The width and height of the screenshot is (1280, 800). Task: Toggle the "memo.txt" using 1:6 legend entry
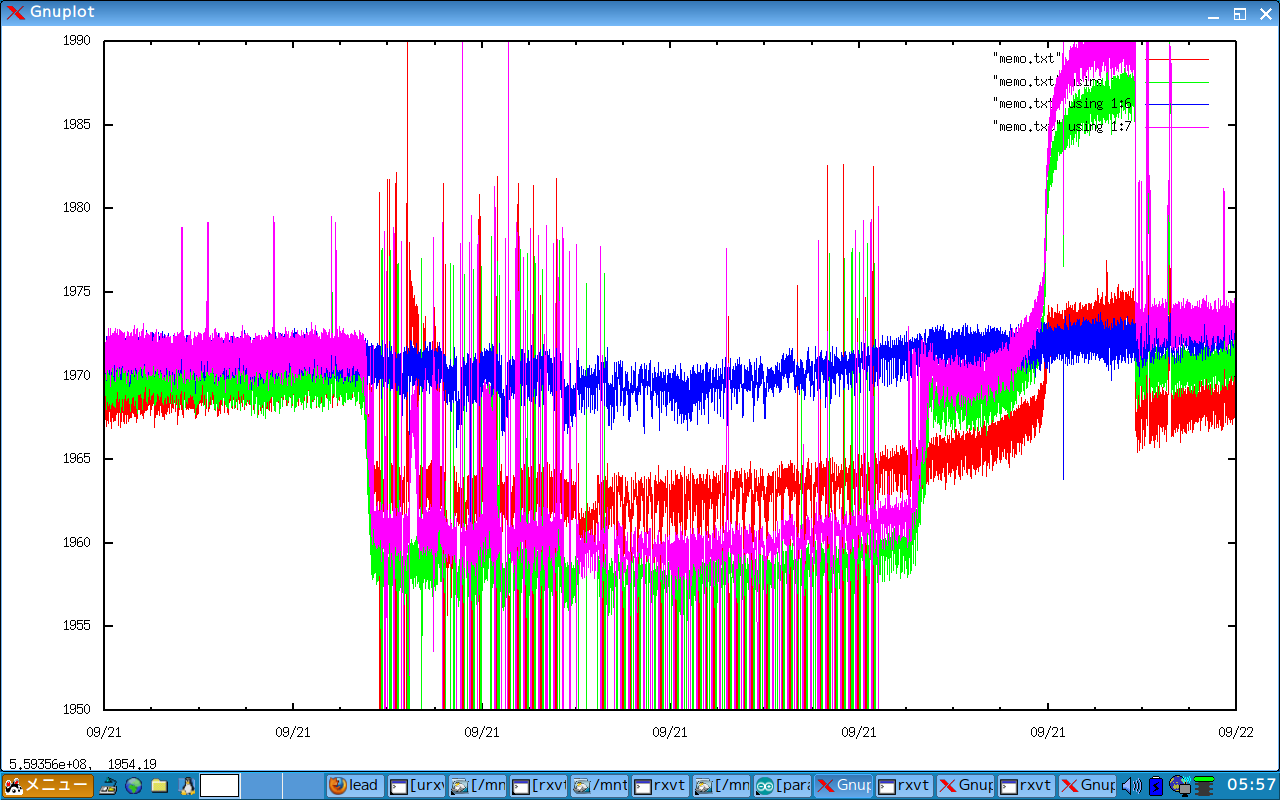1062,104
